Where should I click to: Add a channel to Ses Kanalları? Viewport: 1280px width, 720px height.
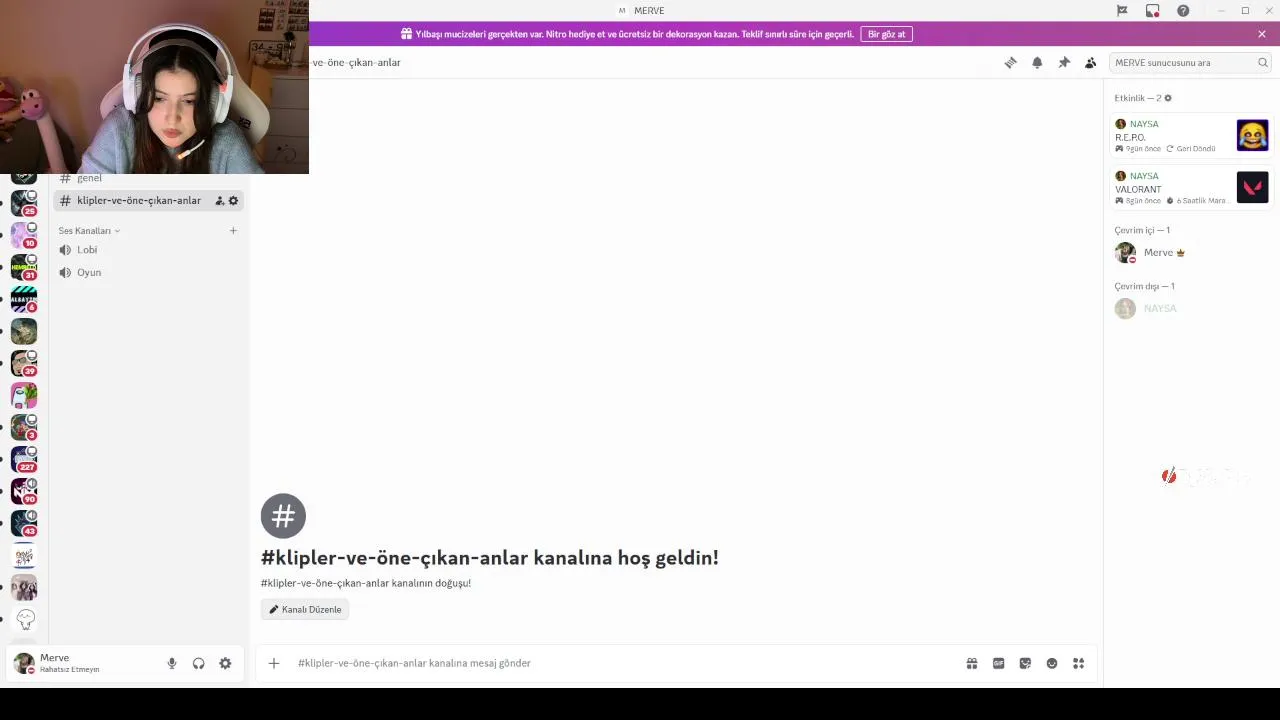[233, 231]
